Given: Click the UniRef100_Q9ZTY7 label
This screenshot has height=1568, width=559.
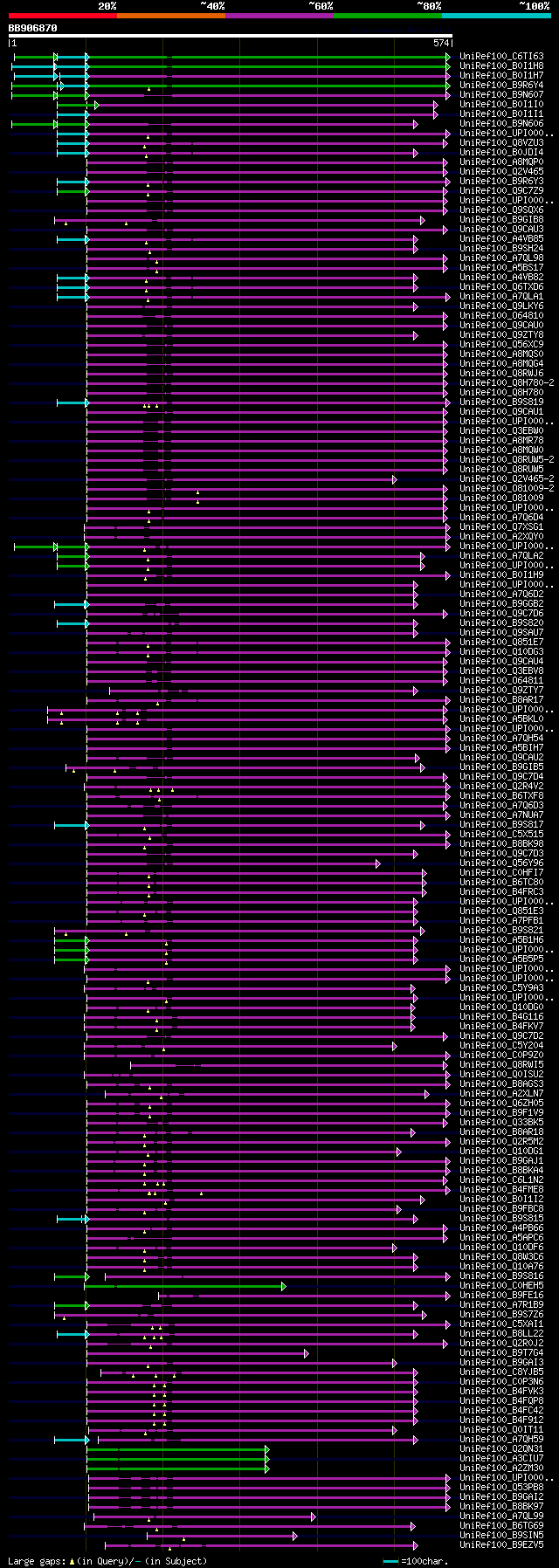Looking at the screenshot, I should point(501,691).
